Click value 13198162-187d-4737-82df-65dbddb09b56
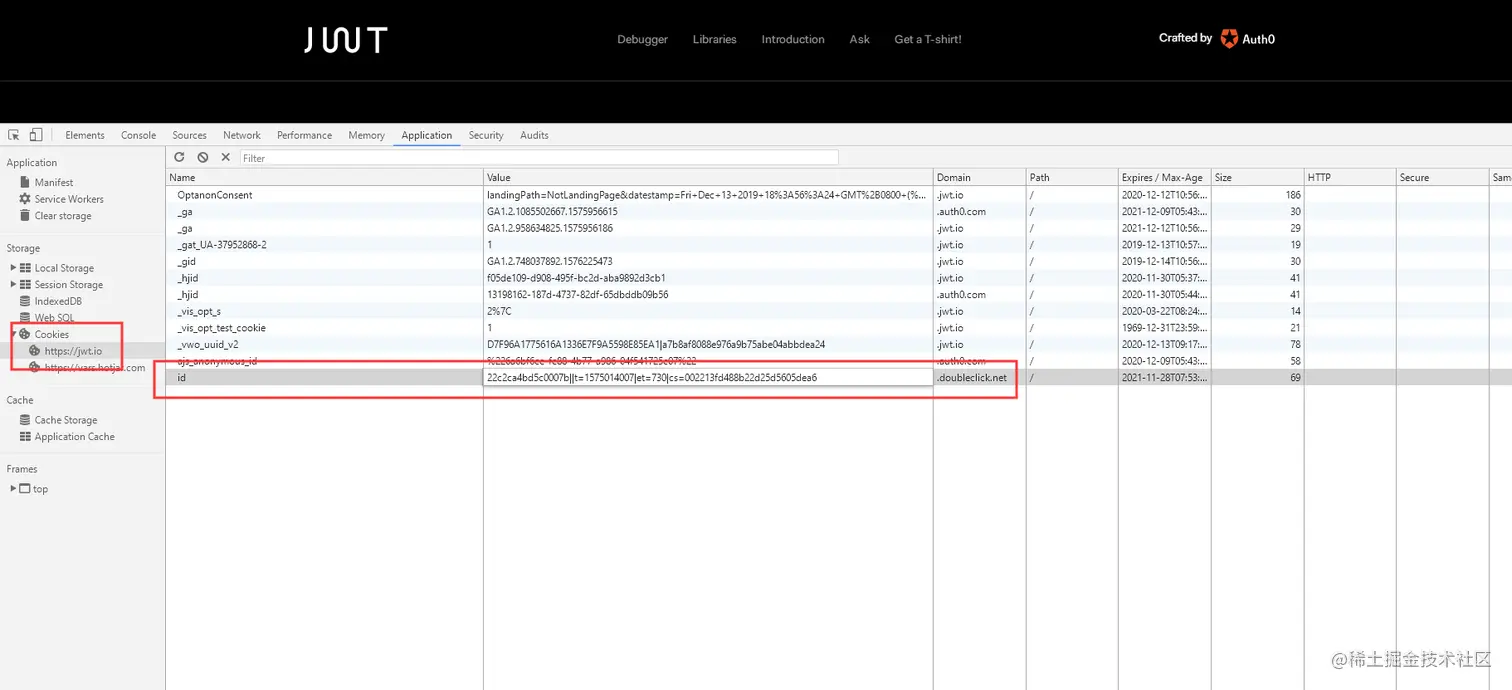The height and width of the screenshot is (690, 1512). (x=578, y=295)
